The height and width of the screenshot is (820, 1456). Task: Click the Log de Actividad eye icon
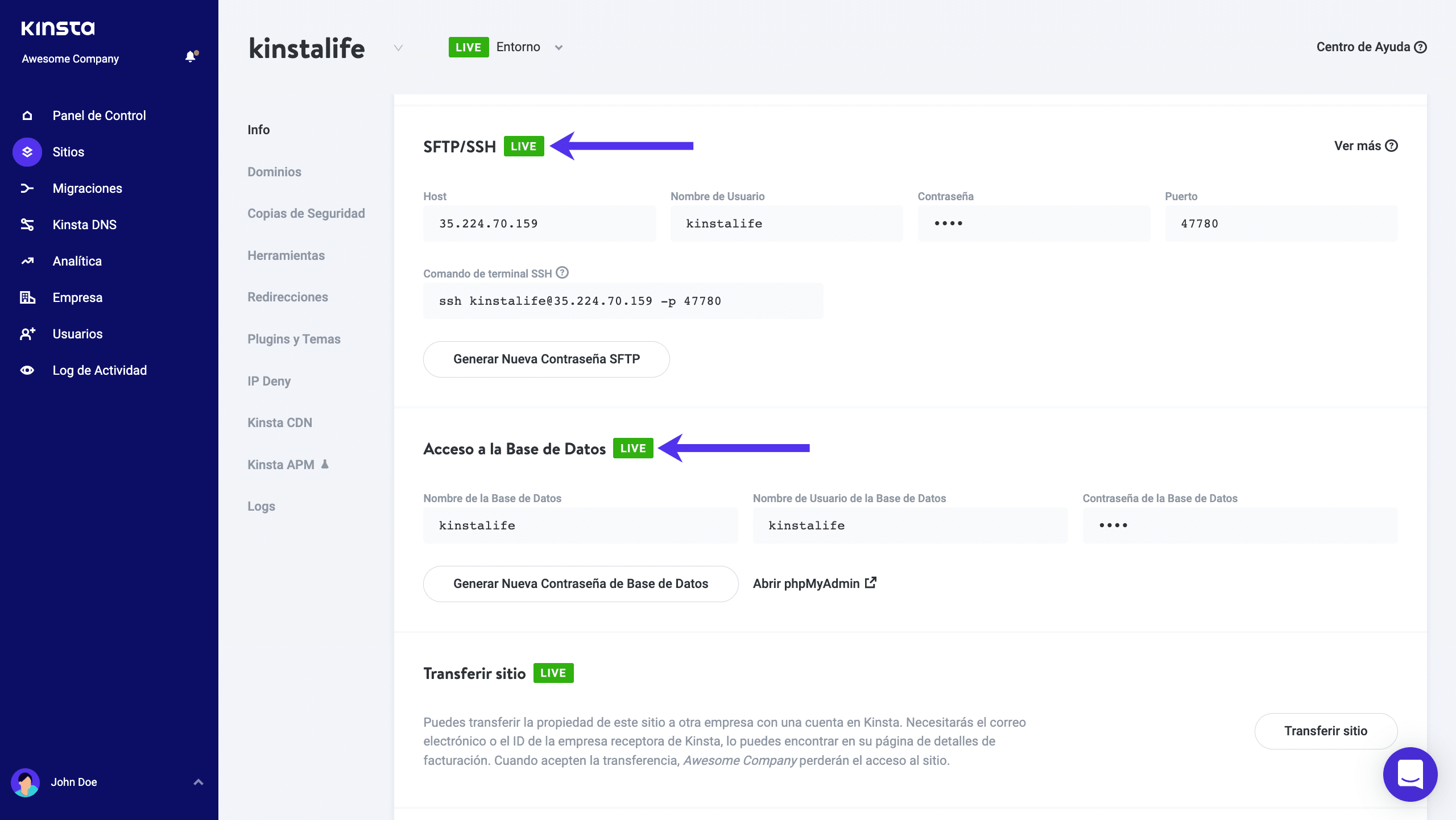pos(27,370)
